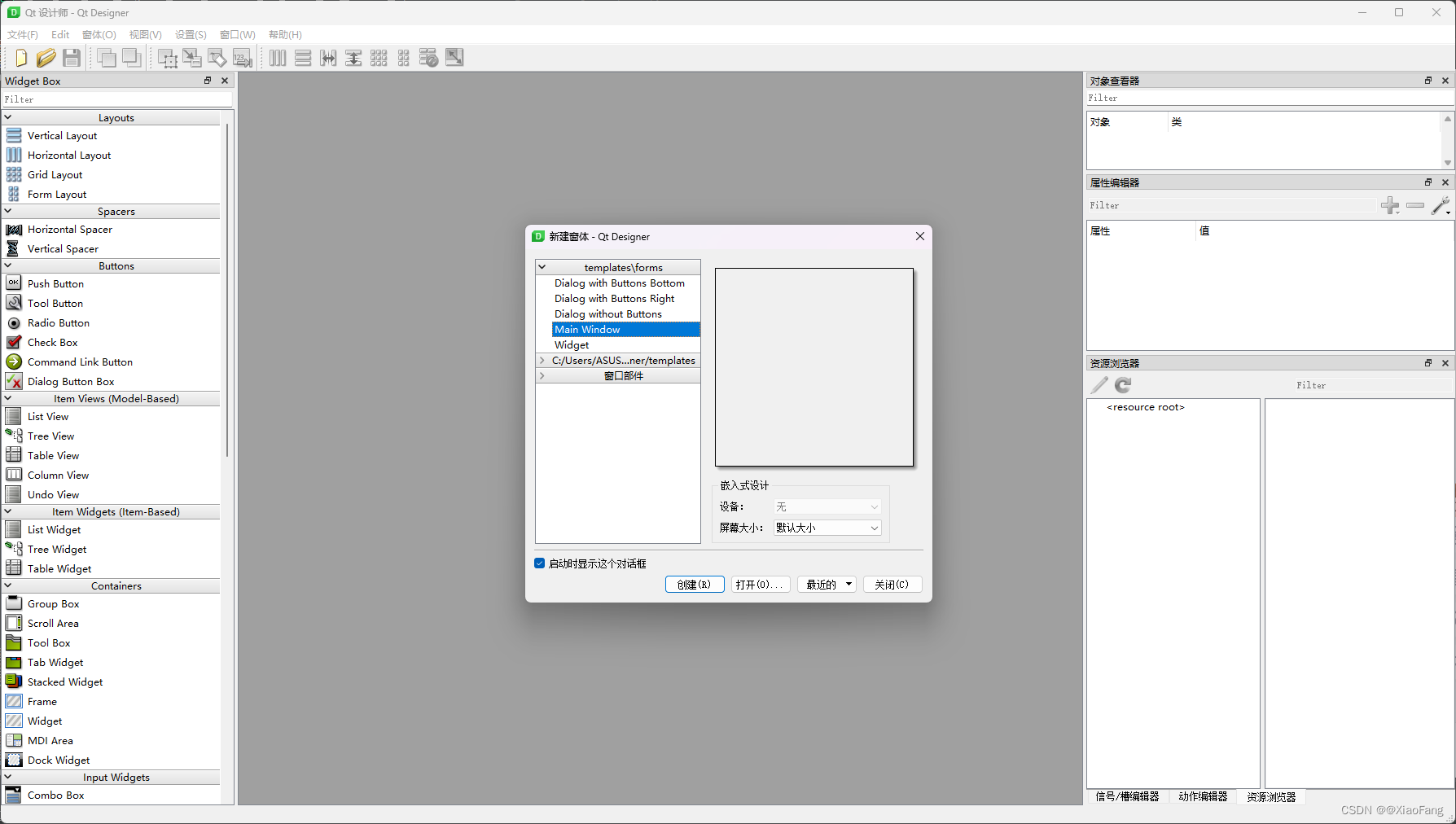Click the remove property minus icon

pos(1415,205)
